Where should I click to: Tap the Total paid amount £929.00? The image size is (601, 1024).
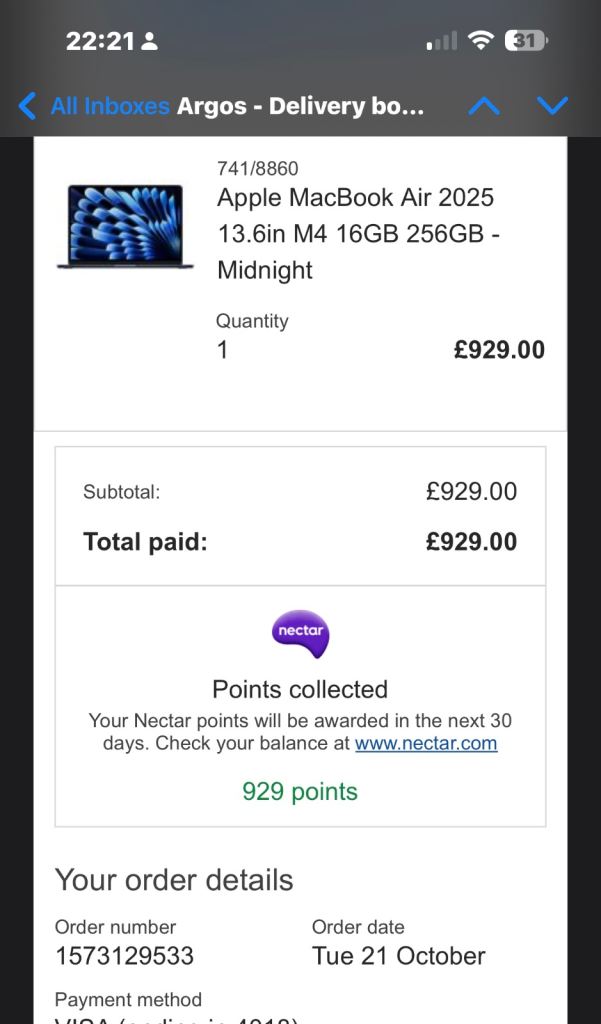pos(471,542)
